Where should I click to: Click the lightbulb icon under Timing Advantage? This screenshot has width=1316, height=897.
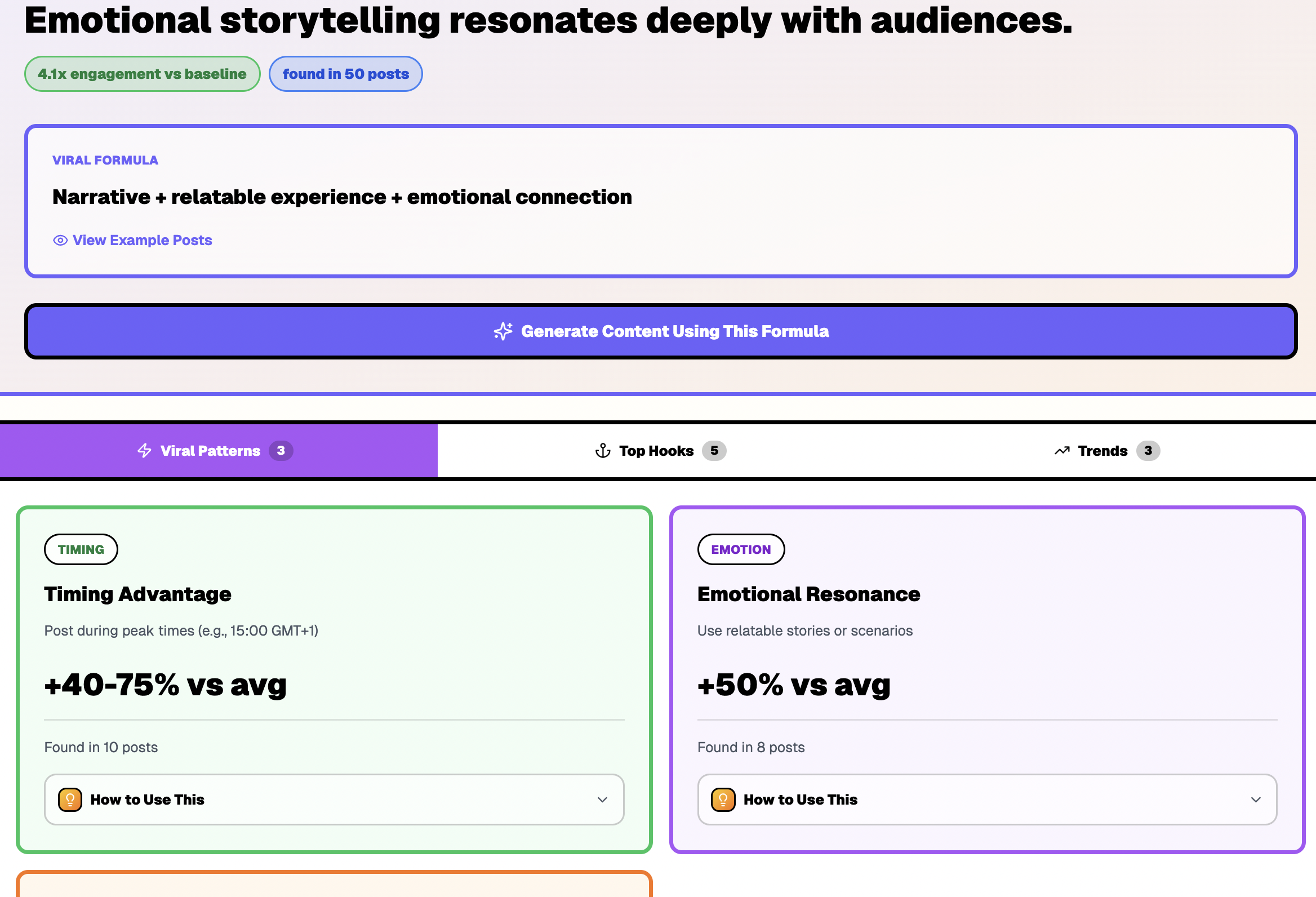coord(69,799)
